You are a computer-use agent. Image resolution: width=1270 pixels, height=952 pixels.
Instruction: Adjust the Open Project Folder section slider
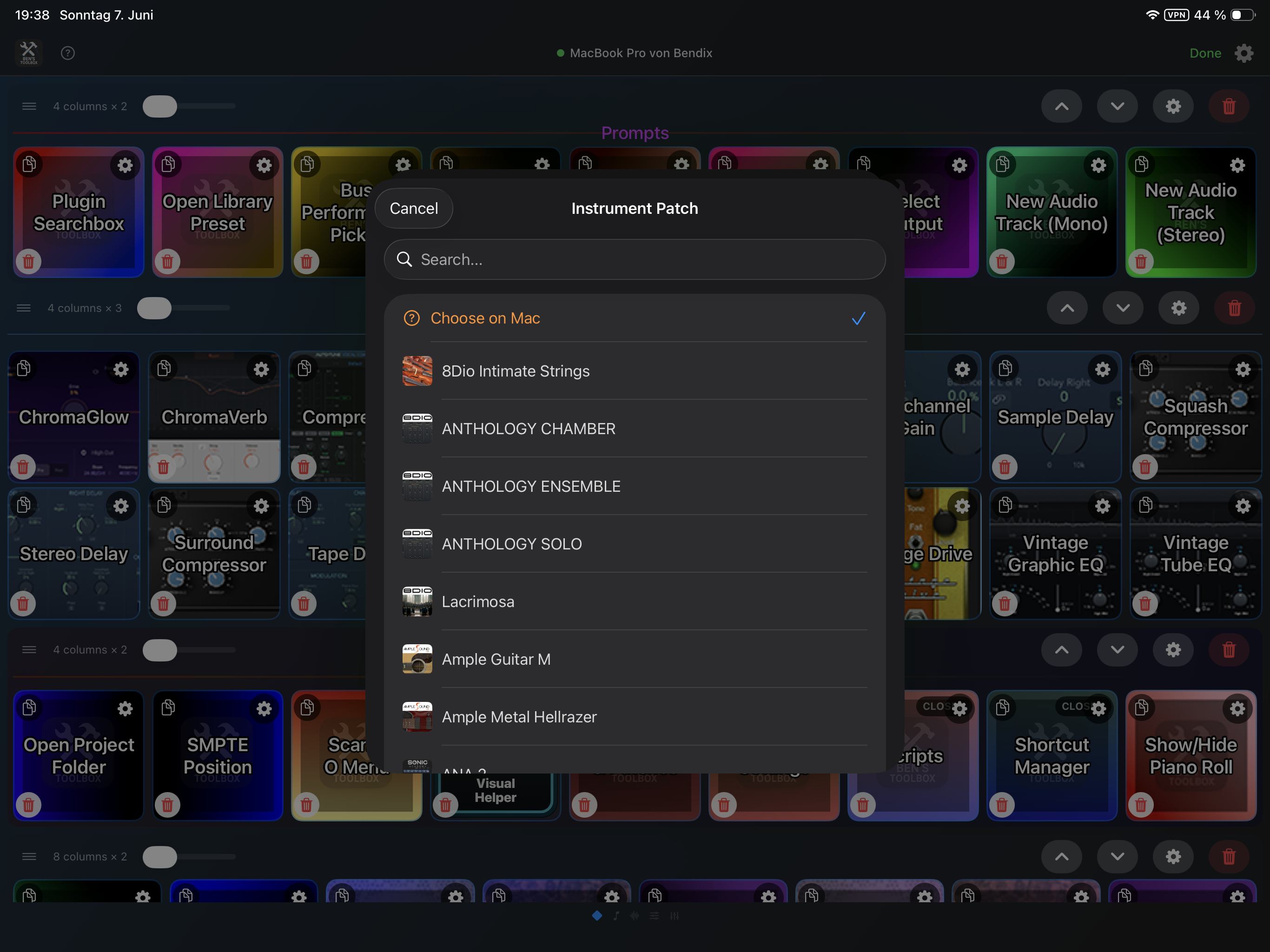(x=159, y=650)
